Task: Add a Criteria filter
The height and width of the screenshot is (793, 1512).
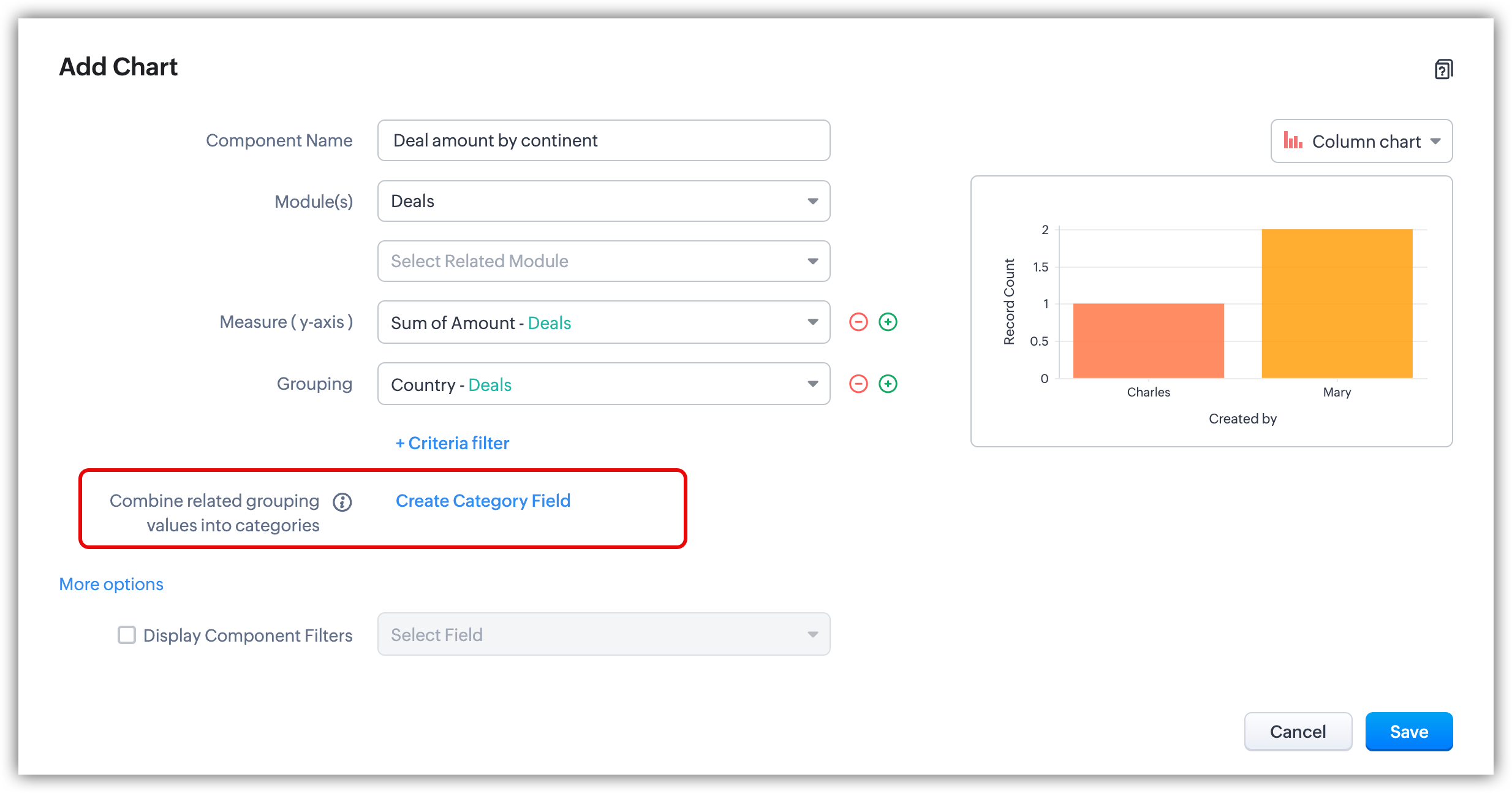Action: [452, 443]
